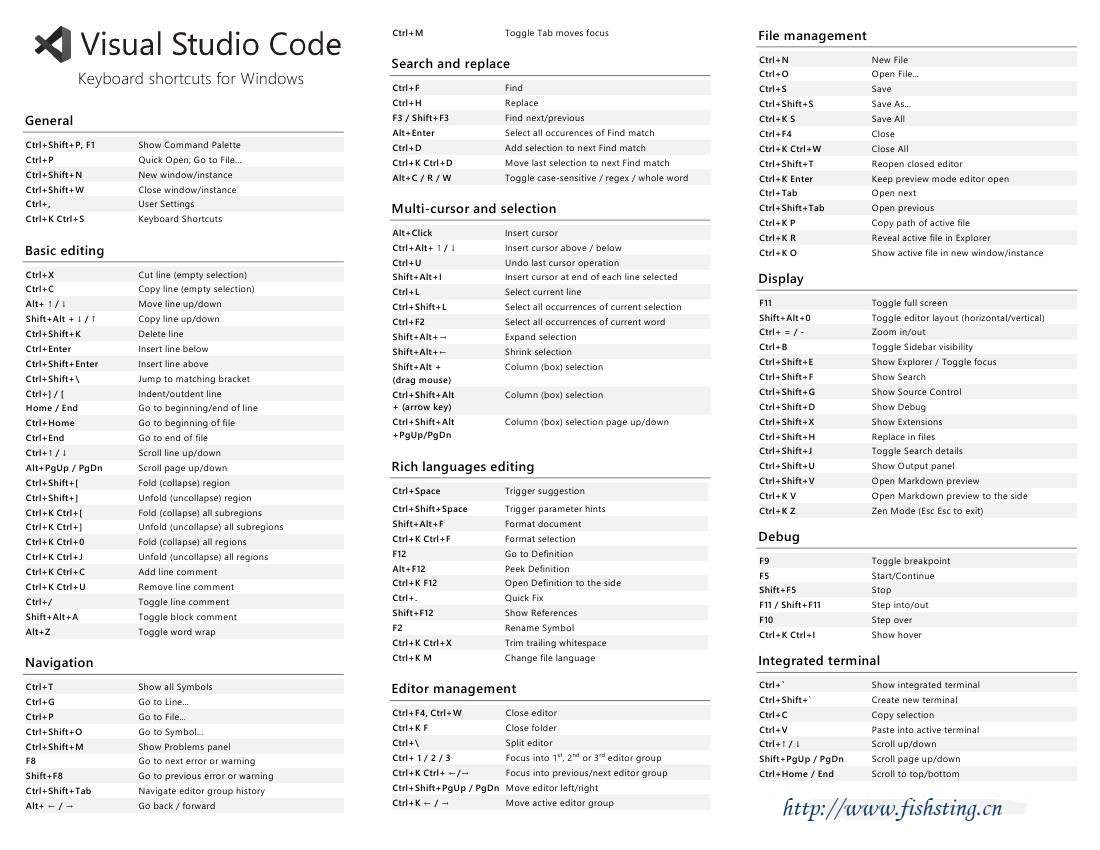Click 'Add selection to next Find match'
This screenshot has width=1100, height=850.
575,148
